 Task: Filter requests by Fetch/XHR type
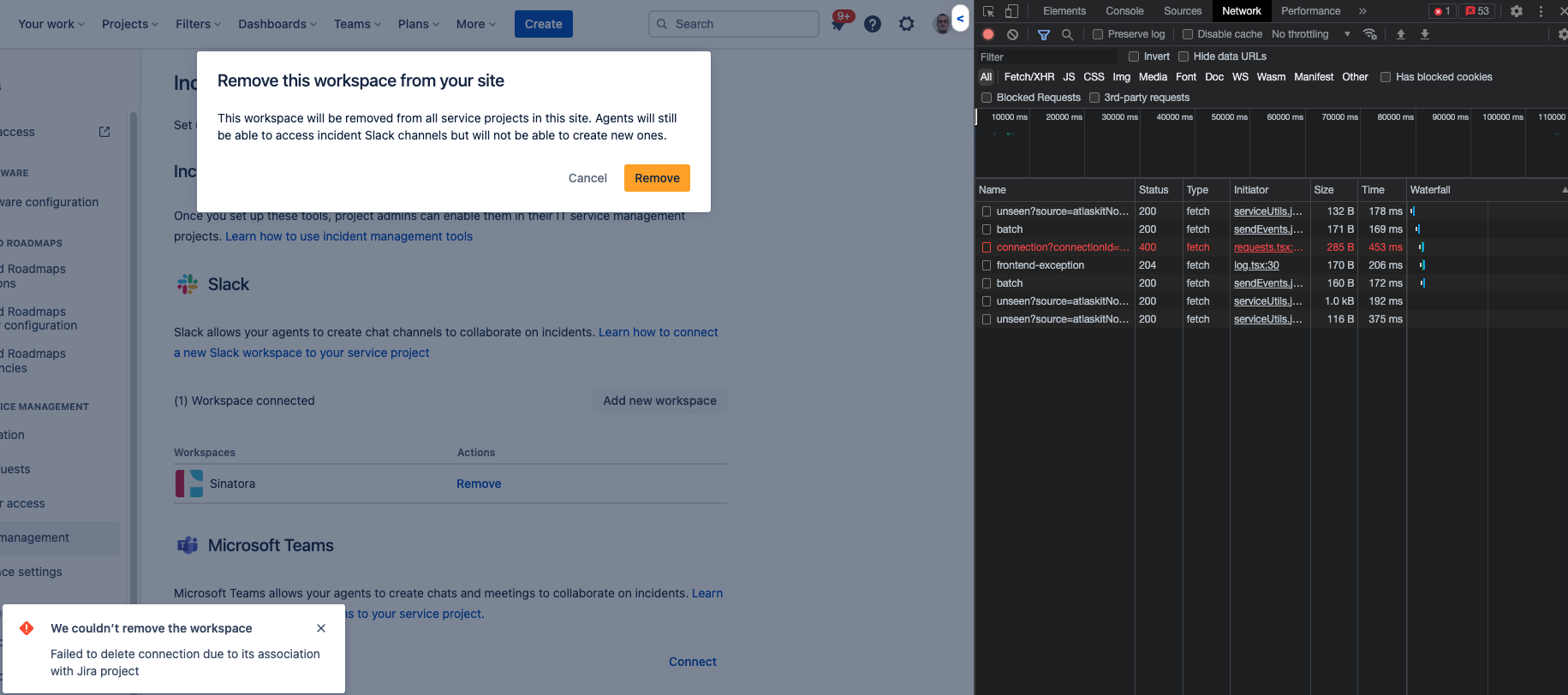[1028, 77]
